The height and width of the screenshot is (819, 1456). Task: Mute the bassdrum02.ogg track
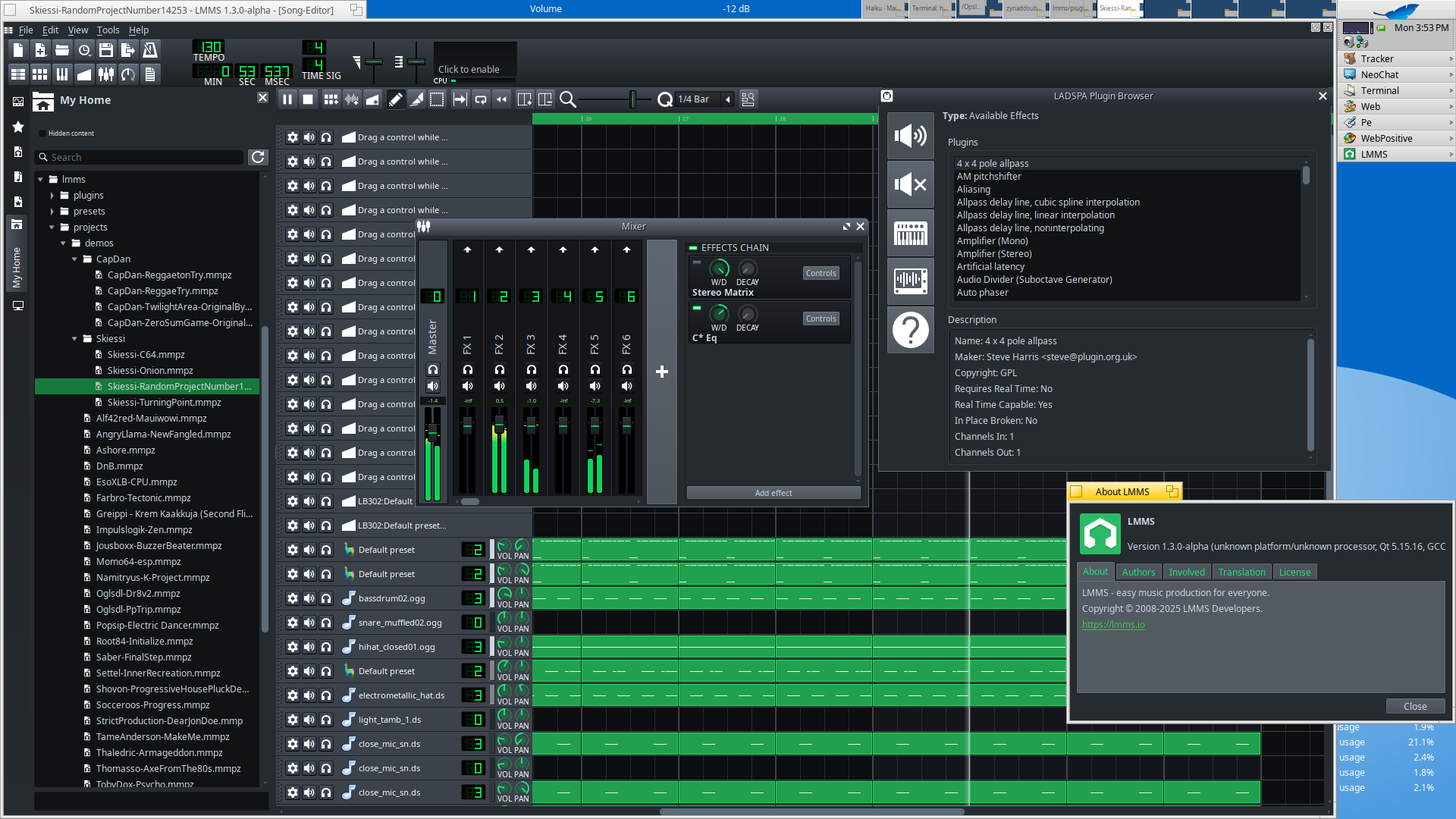(x=309, y=598)
